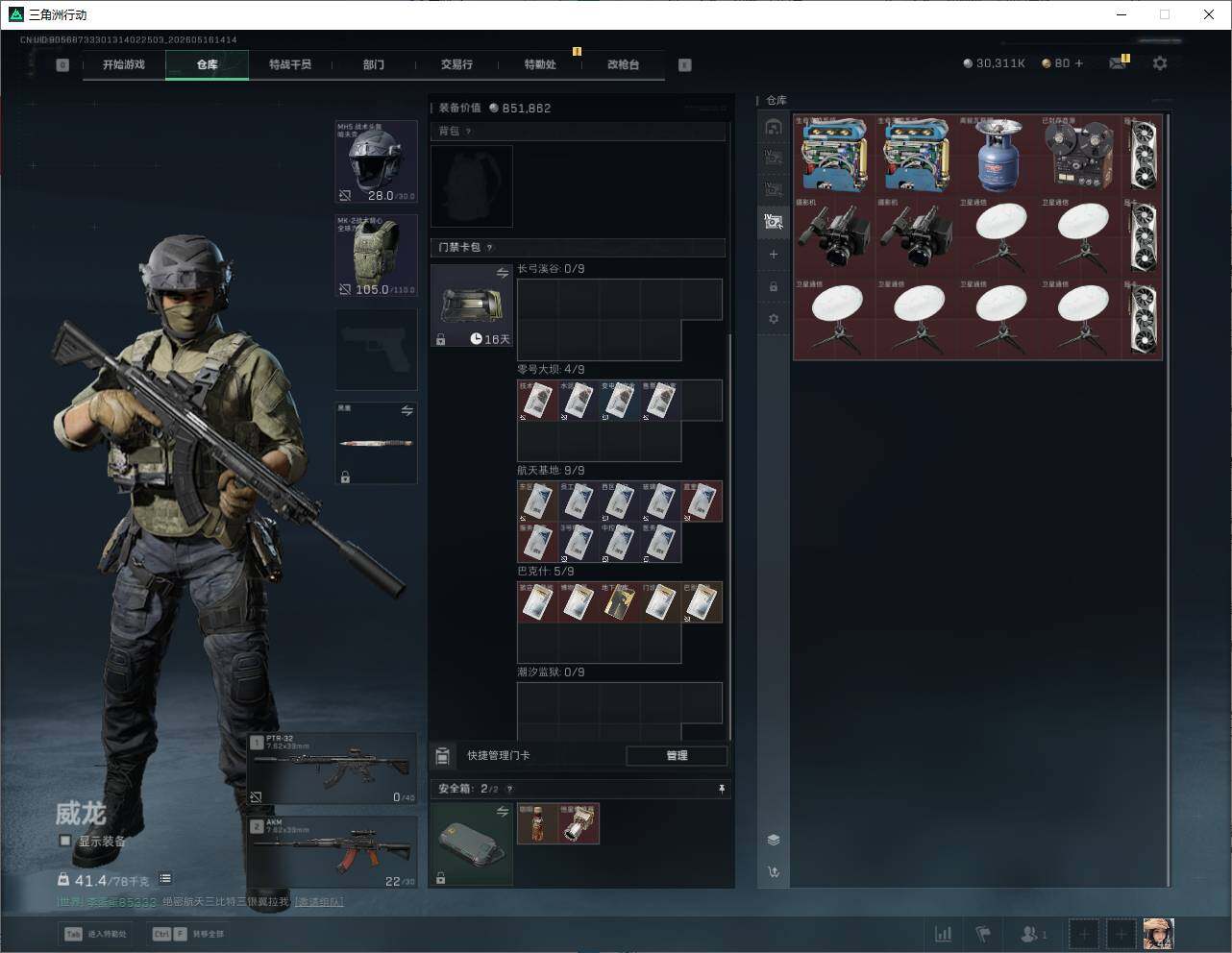Click the 邀请组队 link in chat
This screenshot has width=1232, height=953.
tap(318, 902)
